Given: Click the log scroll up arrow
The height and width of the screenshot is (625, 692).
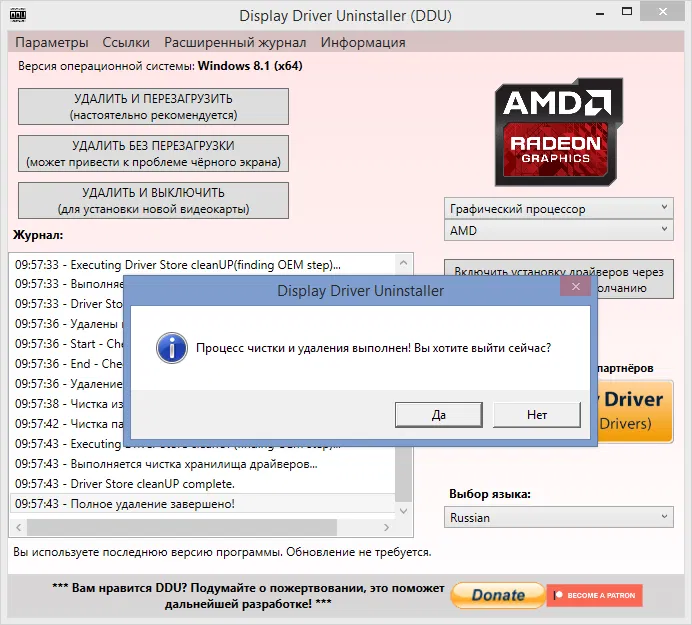Looking at the screenshot, I should (403, 263).
